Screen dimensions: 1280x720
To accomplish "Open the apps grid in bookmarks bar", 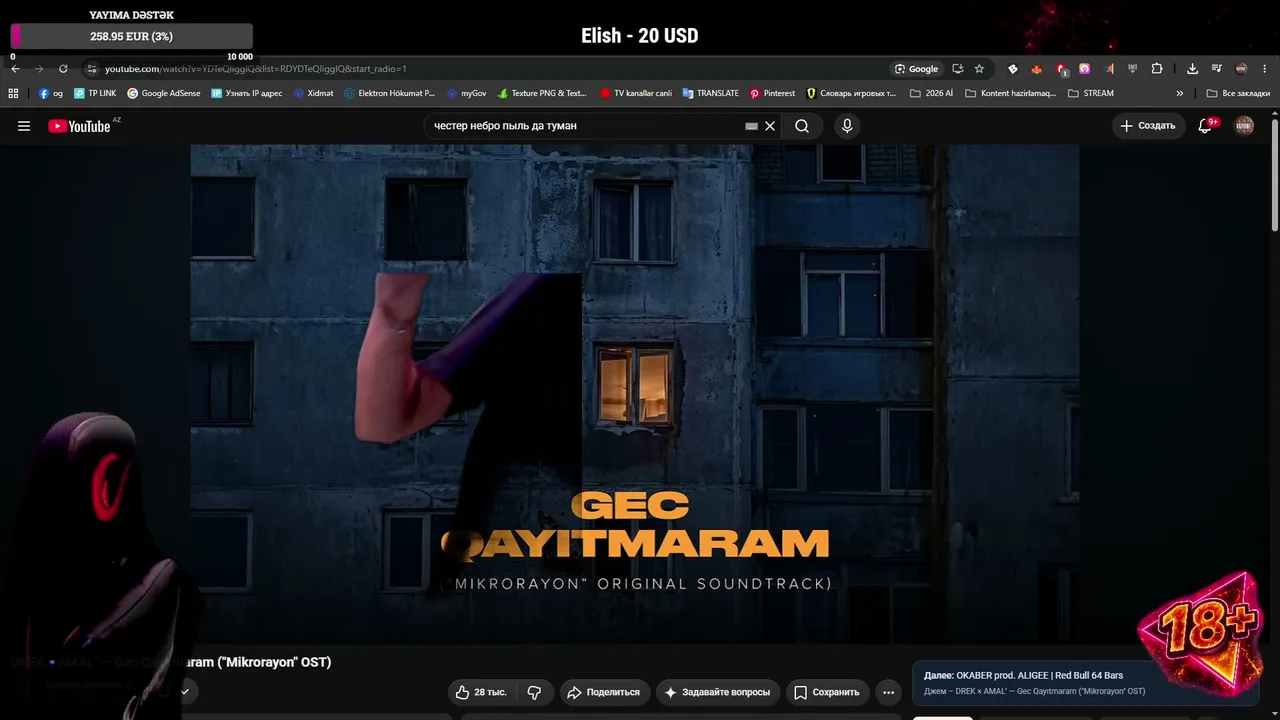I will 13,93.
